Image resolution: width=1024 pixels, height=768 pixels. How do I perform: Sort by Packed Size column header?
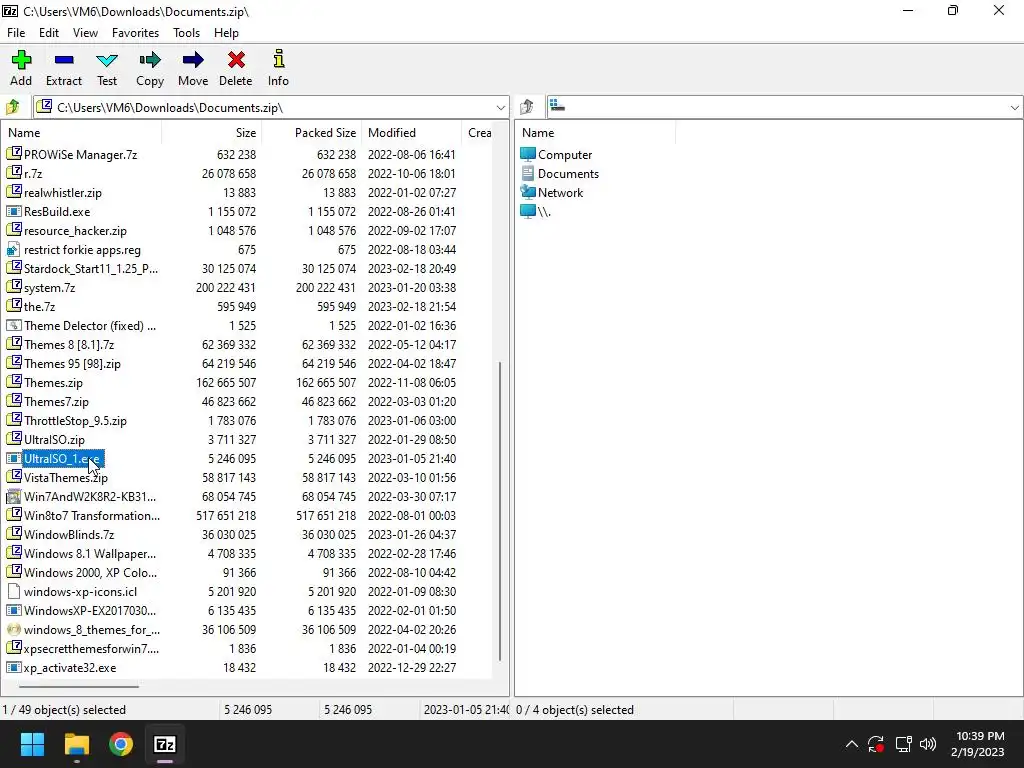pos(312,133)
